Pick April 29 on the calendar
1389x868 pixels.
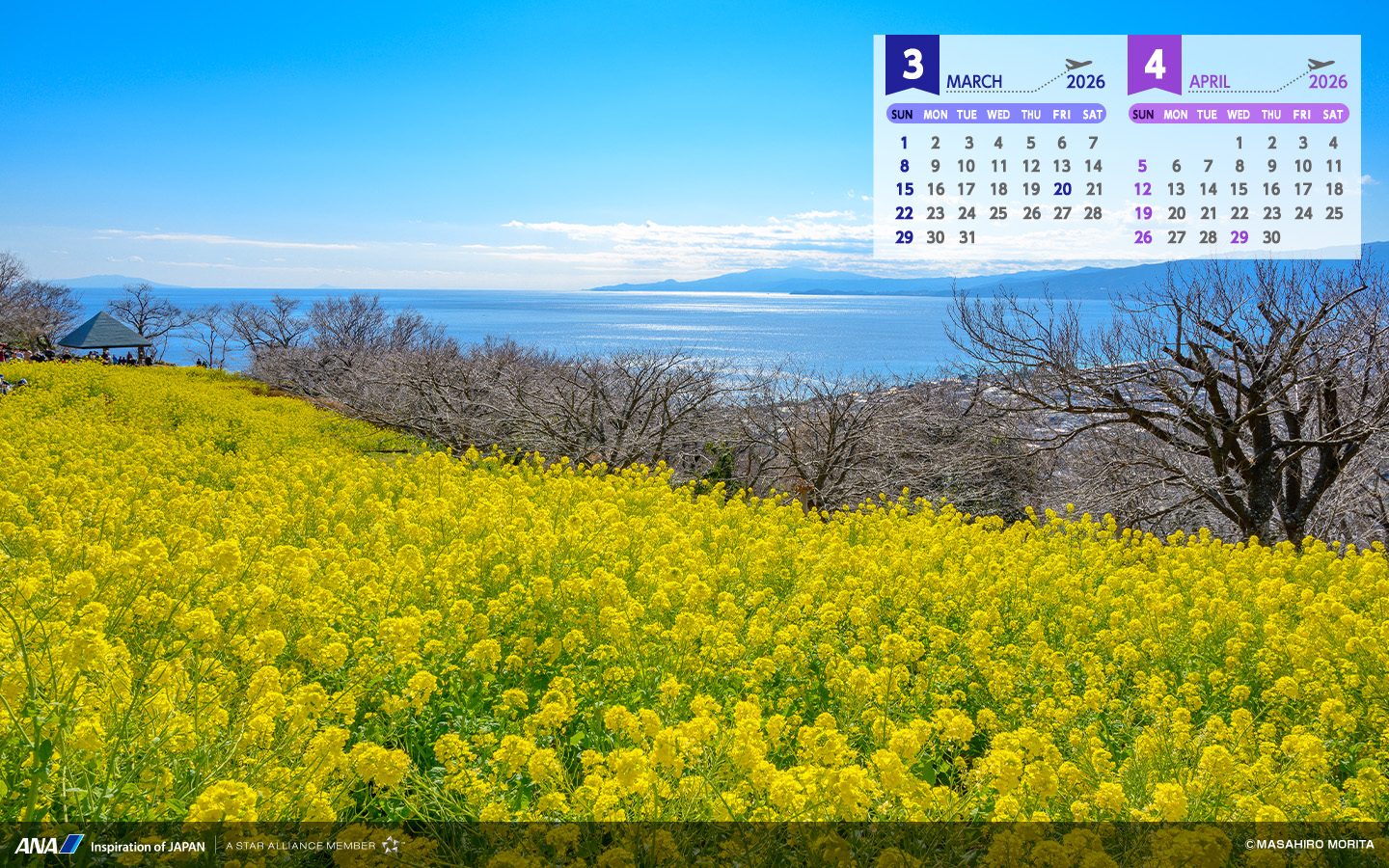click(1239, 237)
